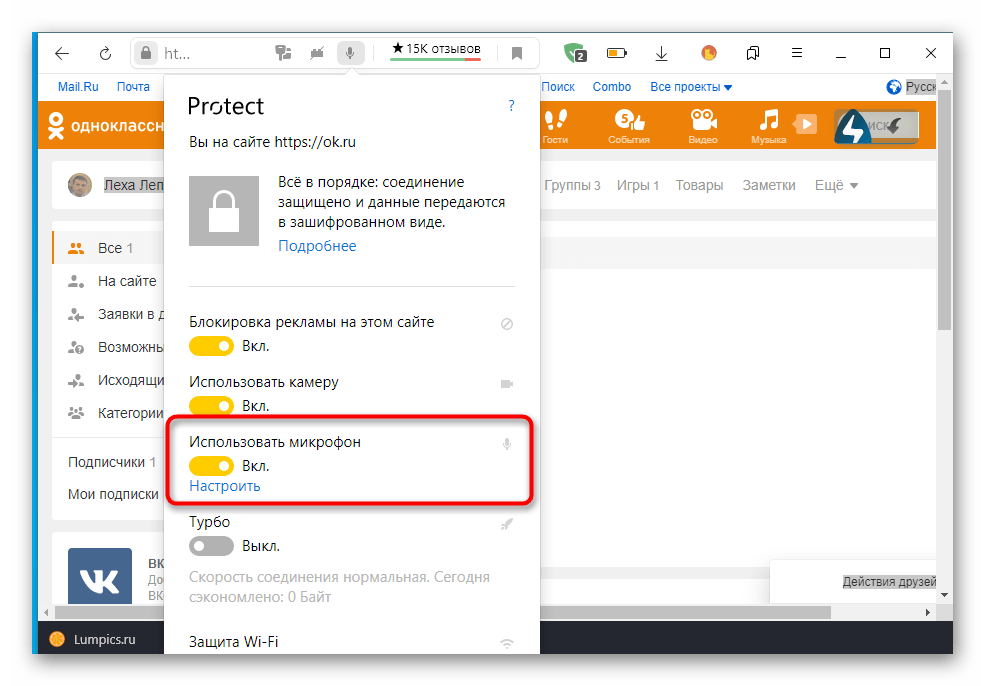Turn off the camera usage toggle
Viewport: 985px width, 686px height.
pos(211,406)
